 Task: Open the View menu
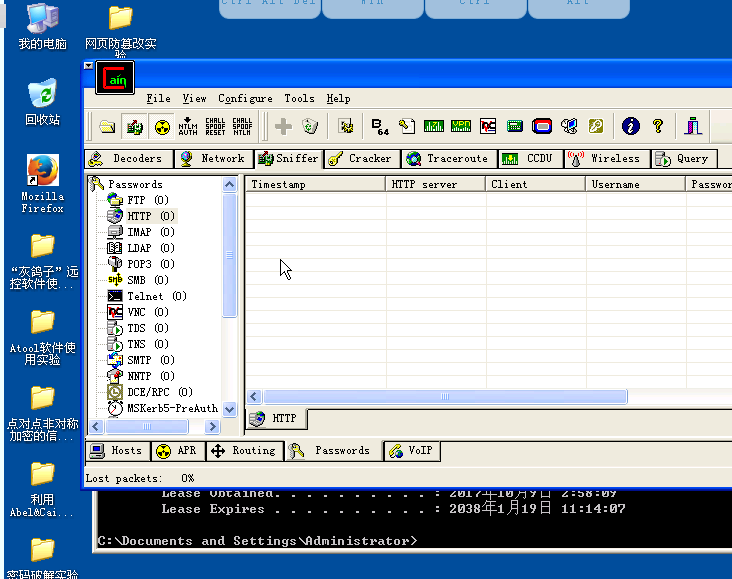pyautogui.click(x=194, y=99)
